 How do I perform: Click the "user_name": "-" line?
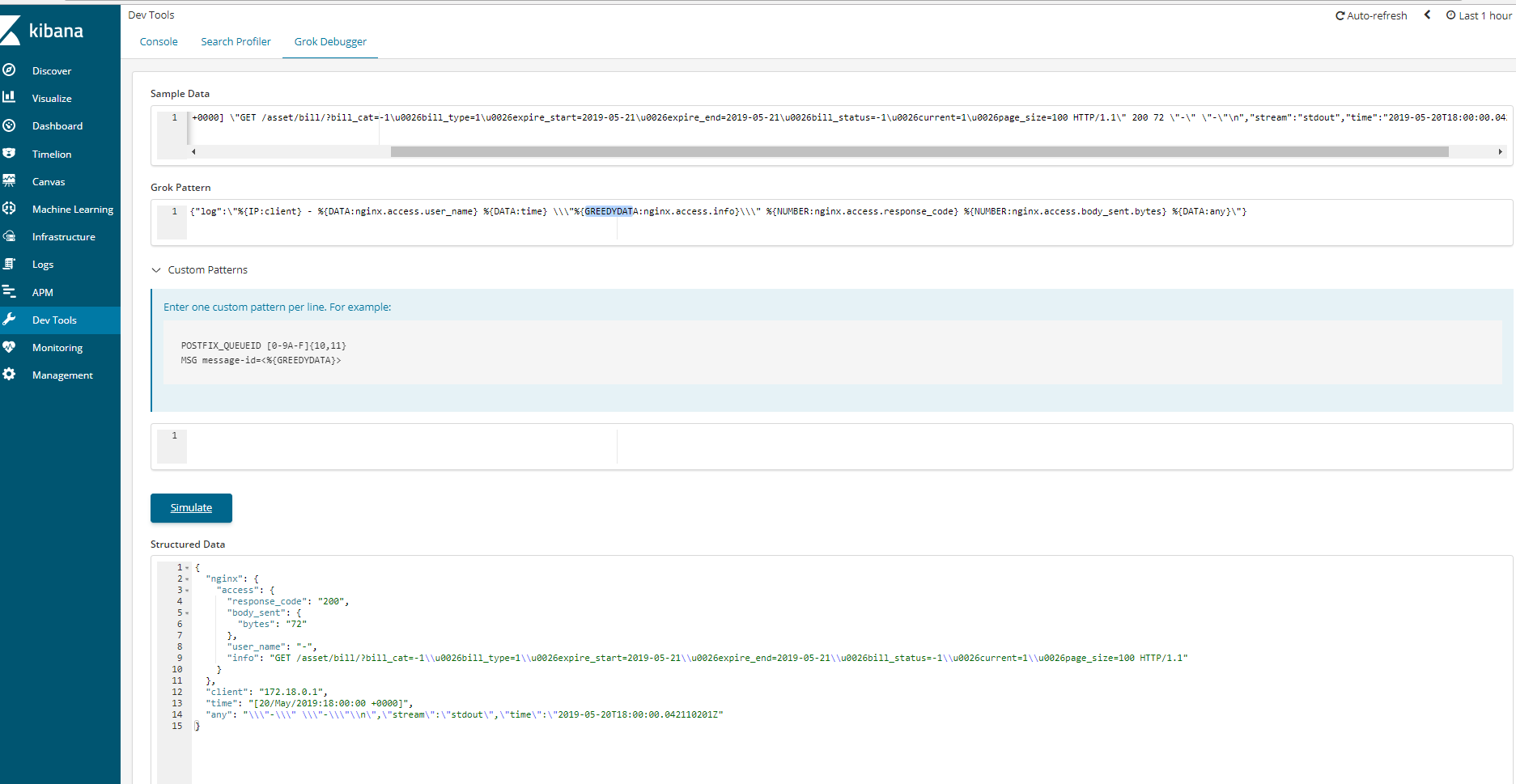(272, 647)
